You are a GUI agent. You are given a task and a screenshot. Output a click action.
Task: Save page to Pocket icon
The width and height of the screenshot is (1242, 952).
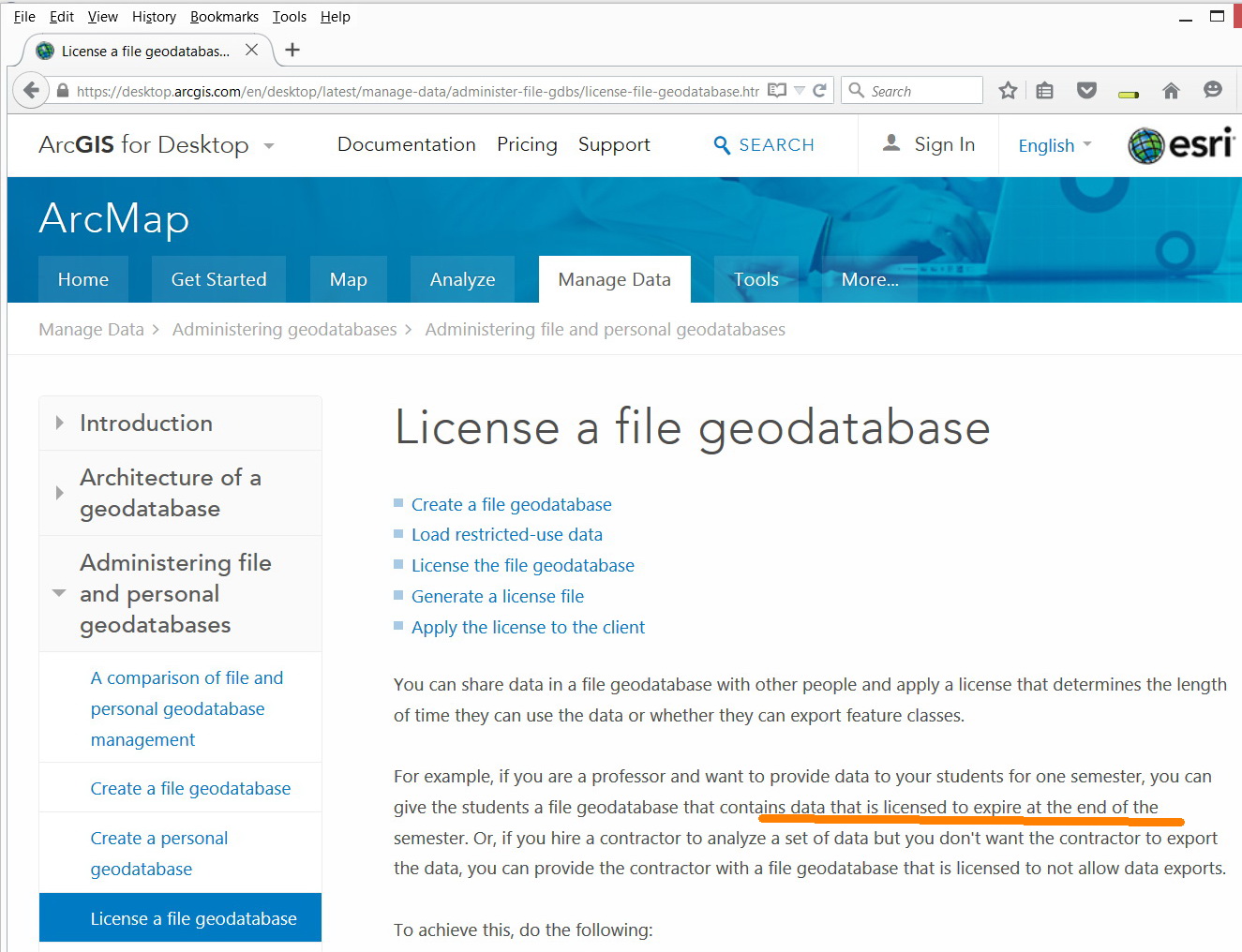pos(1086,90)
